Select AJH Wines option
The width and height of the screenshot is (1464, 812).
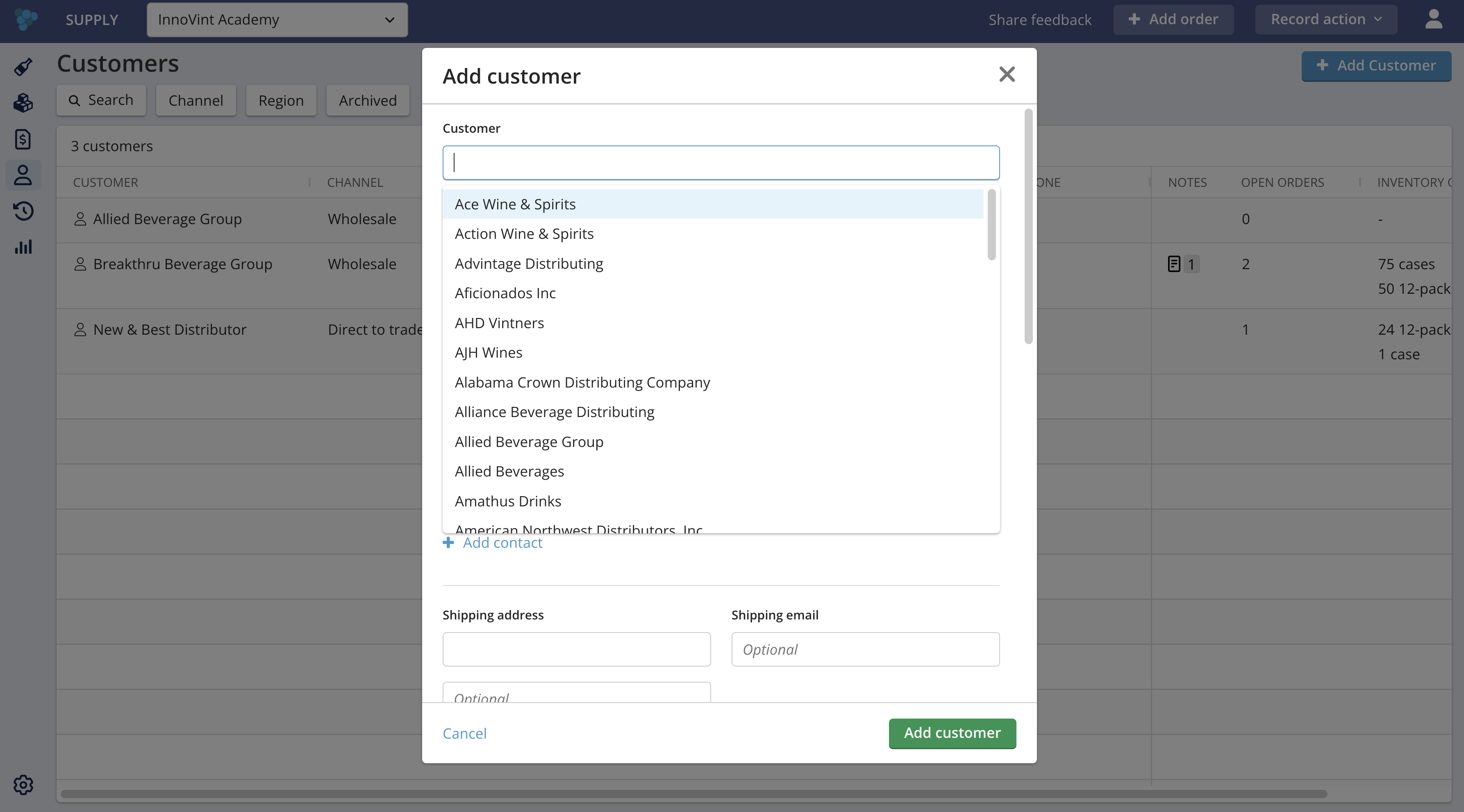tap(713, 352)
